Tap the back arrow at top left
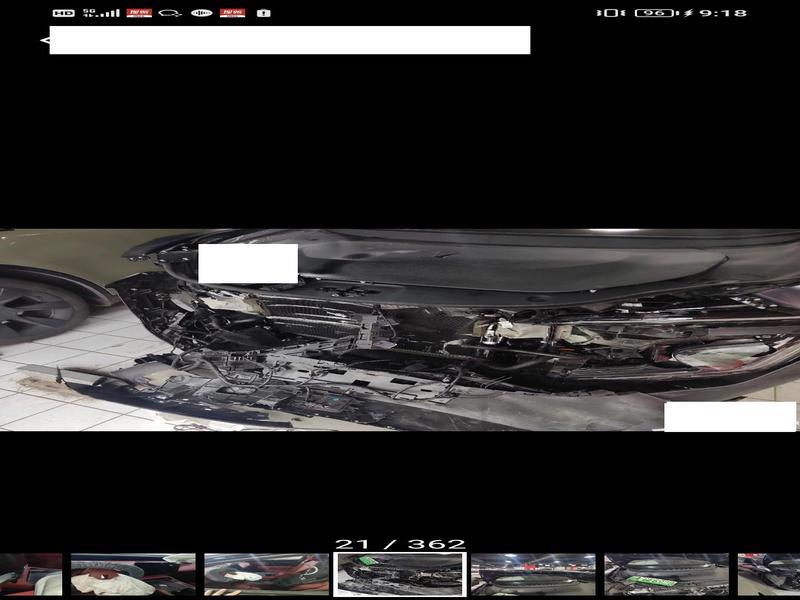Image resolution: width=800 pixels, height=600 pixels. tap(44, 40)
